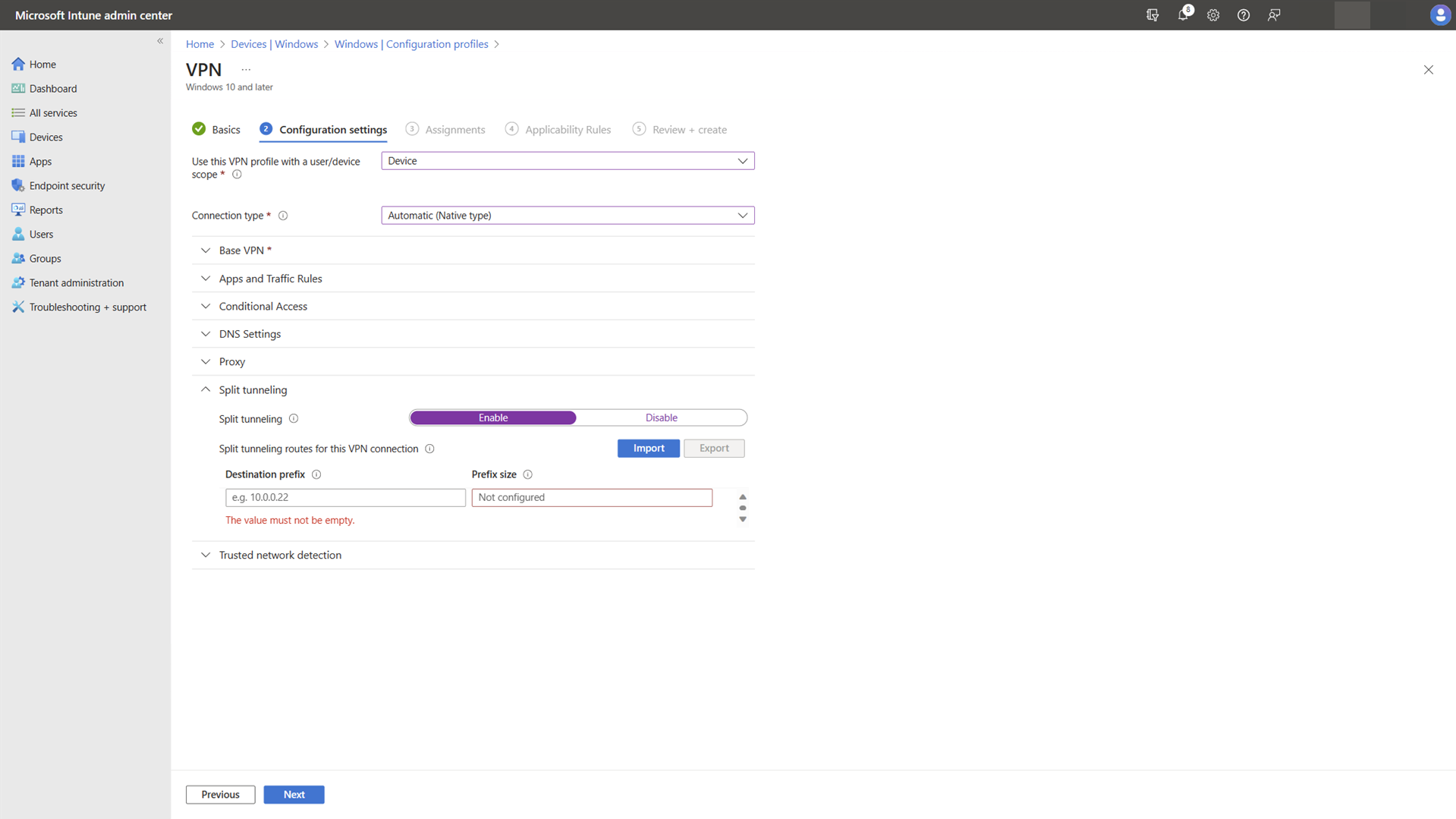Collapse the left navigation sidebar
Screen dimensions: 1456x819
click(x=160, y=41)
